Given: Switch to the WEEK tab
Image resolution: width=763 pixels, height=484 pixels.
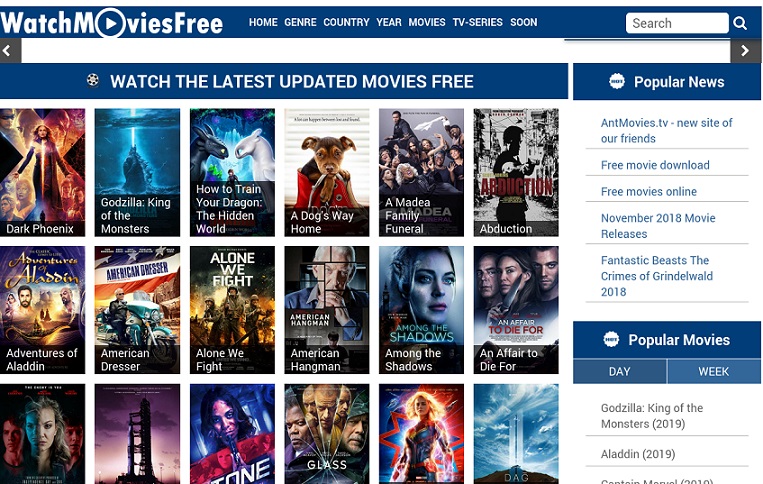Looking at the screenshot, I should [x=714, y=372].
